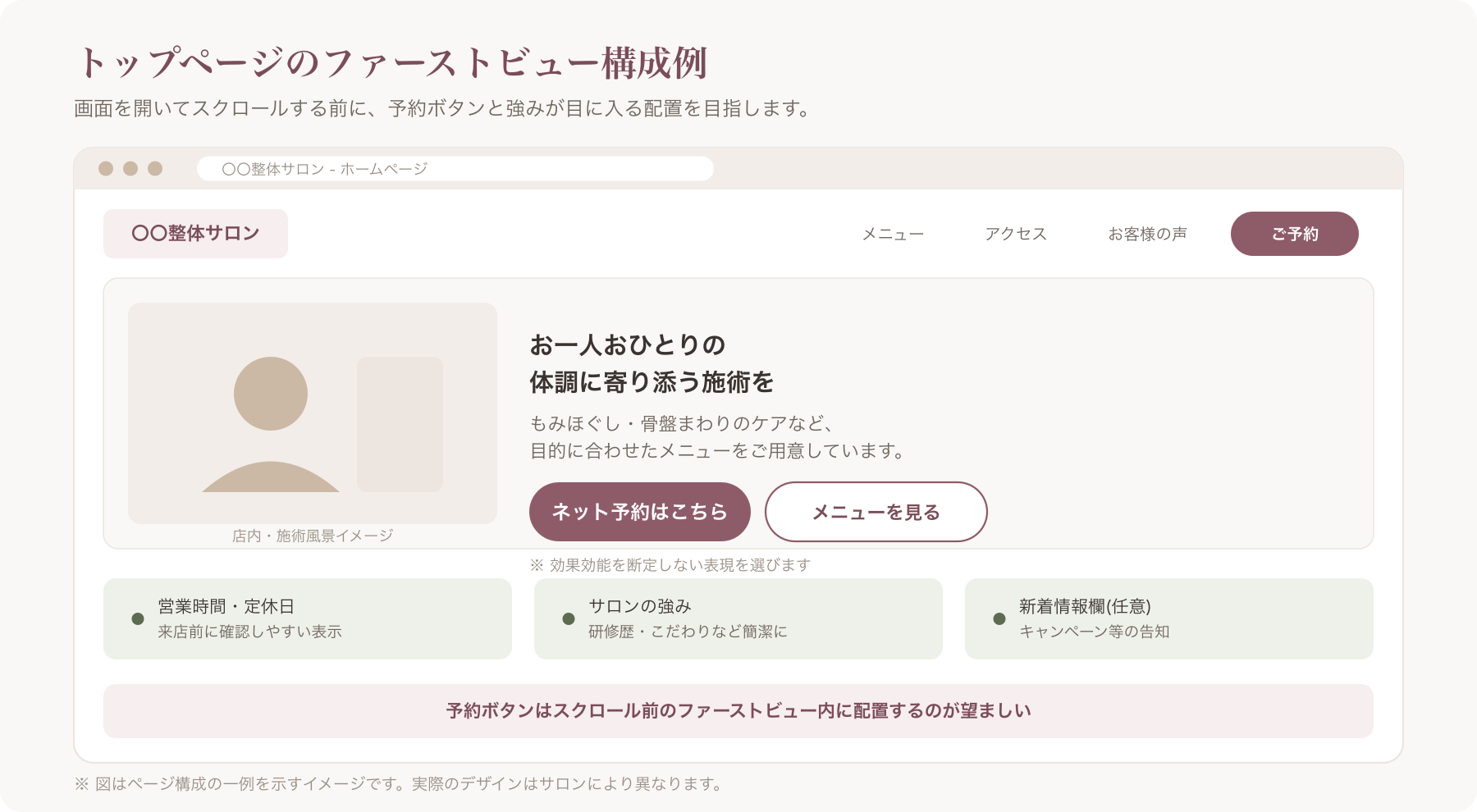Click the text キャンペーン等の告知
This screenshot has width=1477, height=812.
1094,632
